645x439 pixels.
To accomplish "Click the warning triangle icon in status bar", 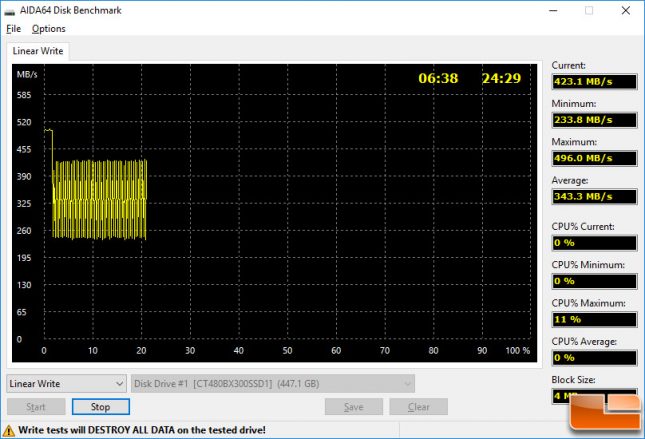I will coord(9,431).
